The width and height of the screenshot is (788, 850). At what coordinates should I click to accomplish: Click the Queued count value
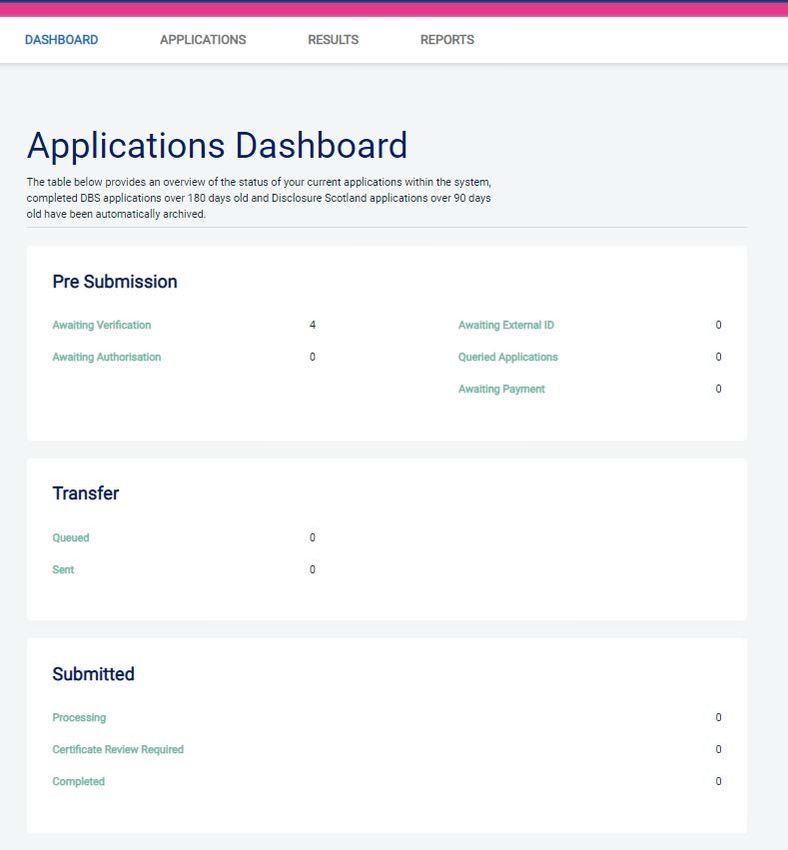(x=313, y=537)
